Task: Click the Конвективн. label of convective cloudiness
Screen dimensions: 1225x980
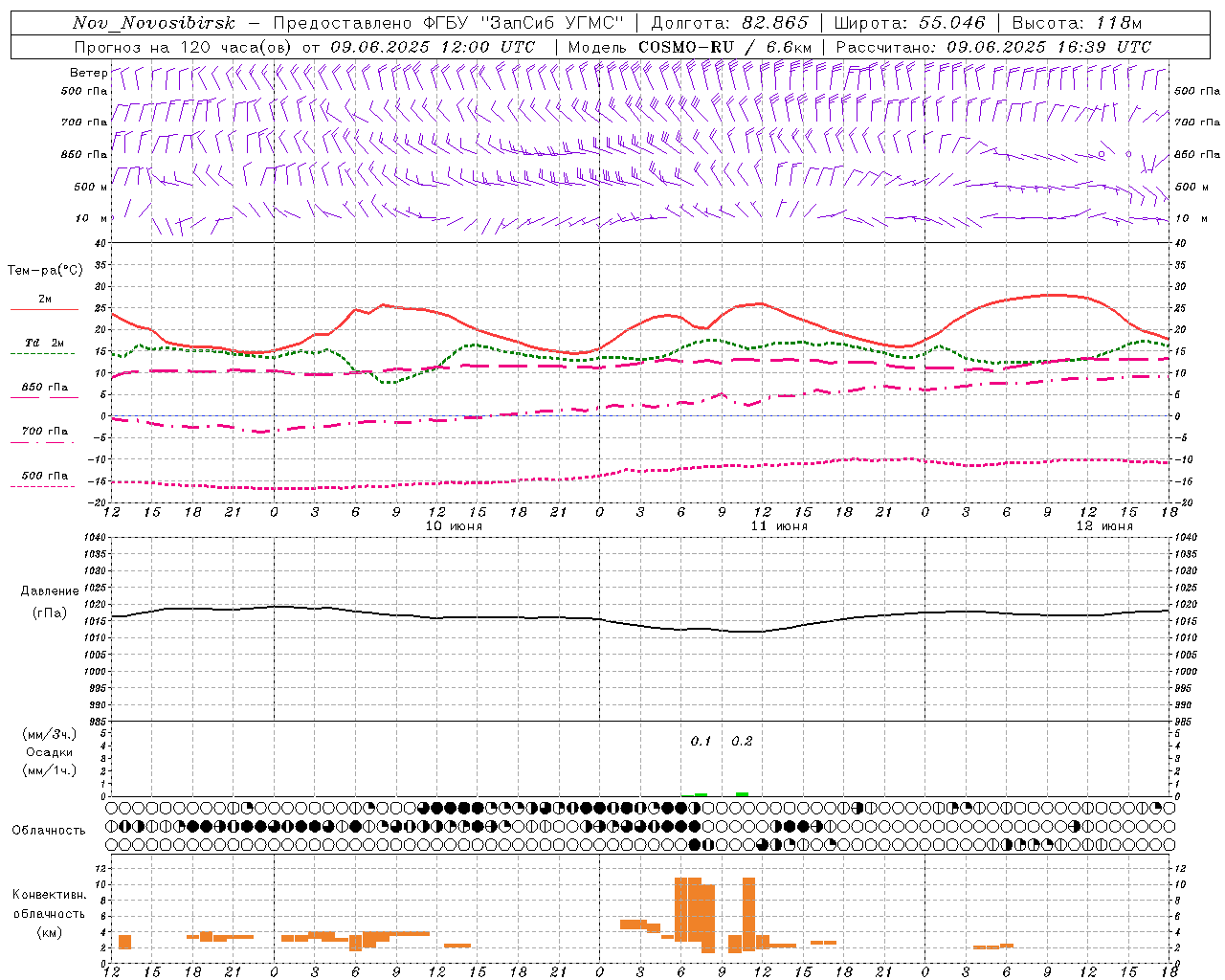Action: point(50,895)
